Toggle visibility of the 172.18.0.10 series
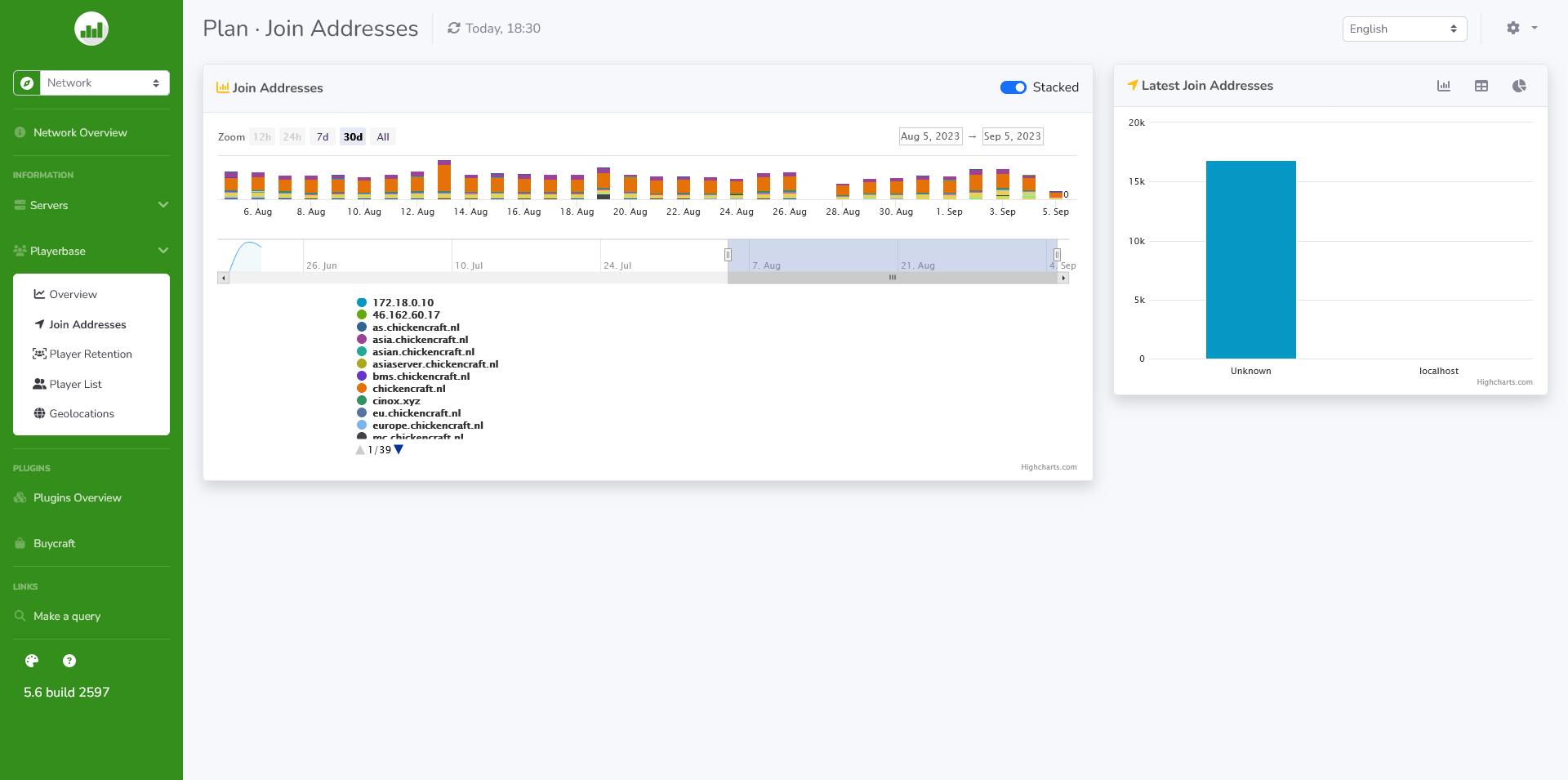Image resolution: width=1568 pixels, height=780 pixels. tap(403, 302)
